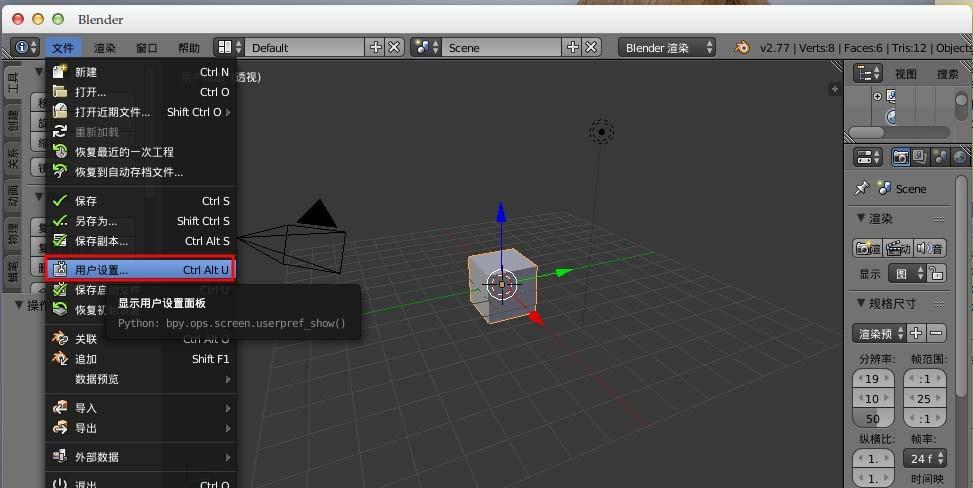This screenshot has width=973, height=488.
Task: Render still image with camera button
Action: tap(868, 248)
